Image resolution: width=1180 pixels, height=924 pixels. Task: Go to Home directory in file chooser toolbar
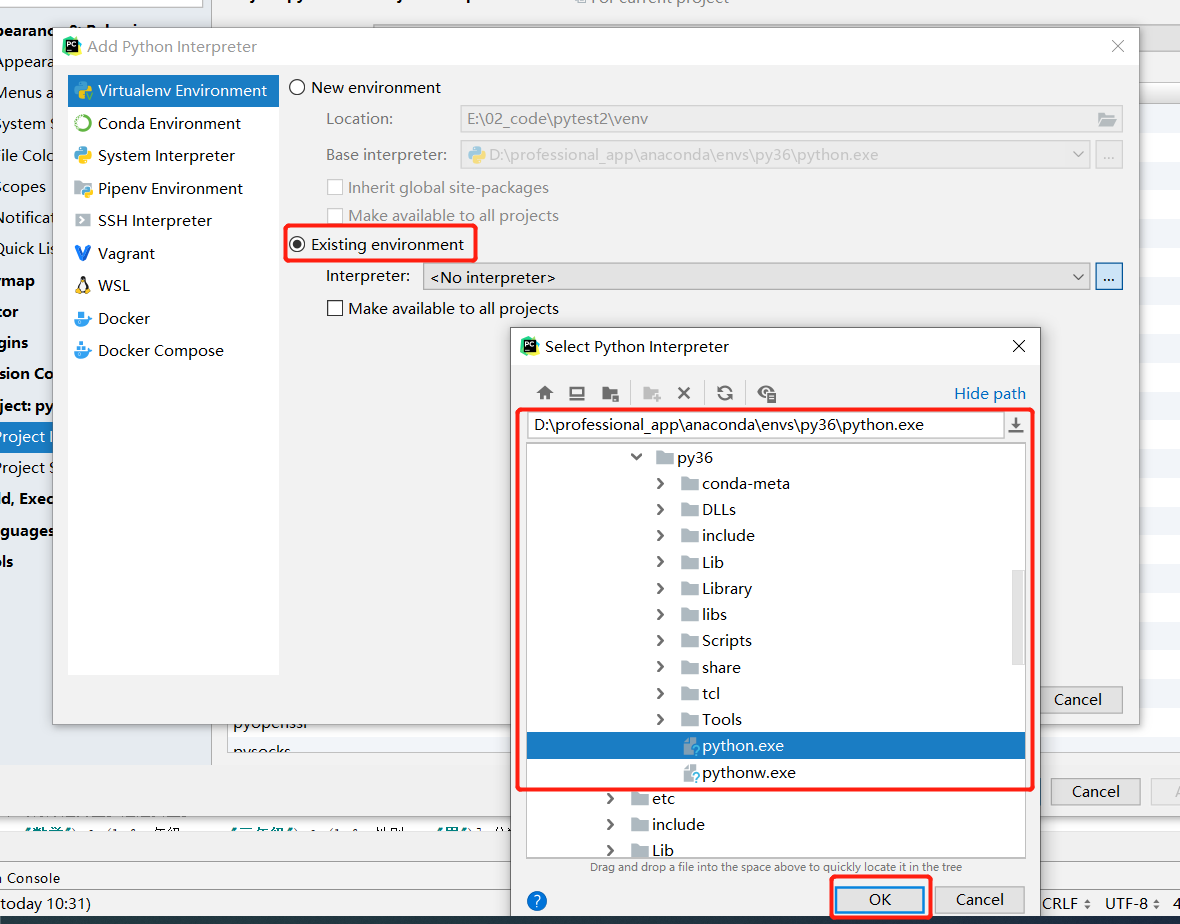click(545, 393)
